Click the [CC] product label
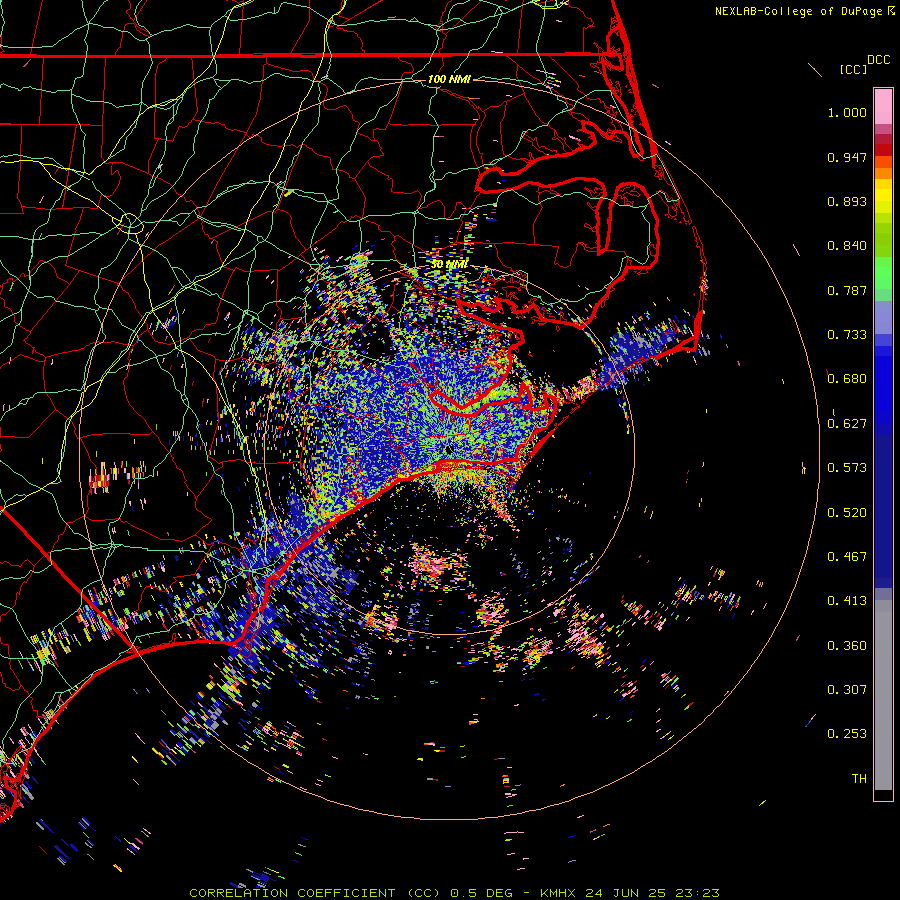 coord(853,69)
